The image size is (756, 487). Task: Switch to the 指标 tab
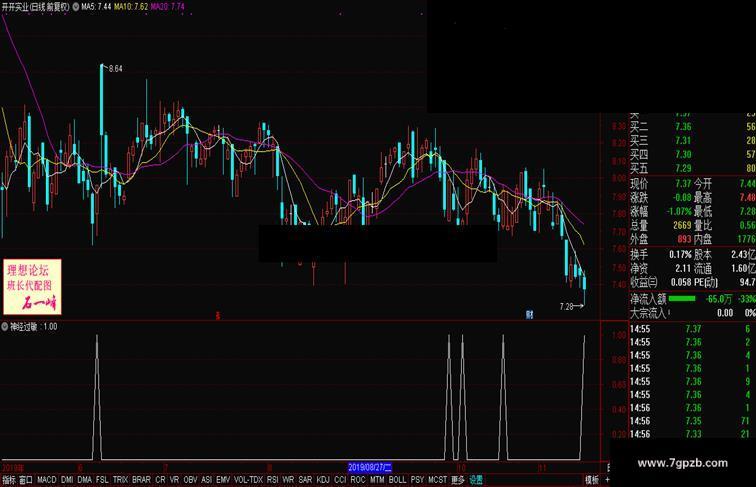coord(9,480)
